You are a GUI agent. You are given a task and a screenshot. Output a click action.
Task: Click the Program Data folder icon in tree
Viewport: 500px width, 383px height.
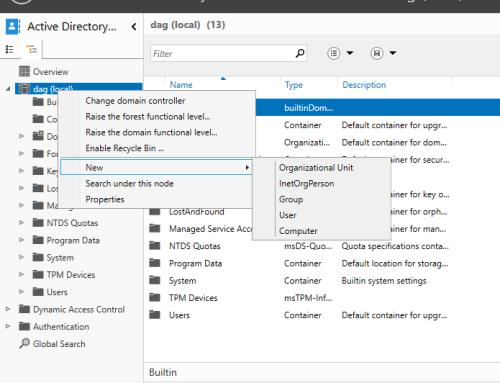point(38,240)
